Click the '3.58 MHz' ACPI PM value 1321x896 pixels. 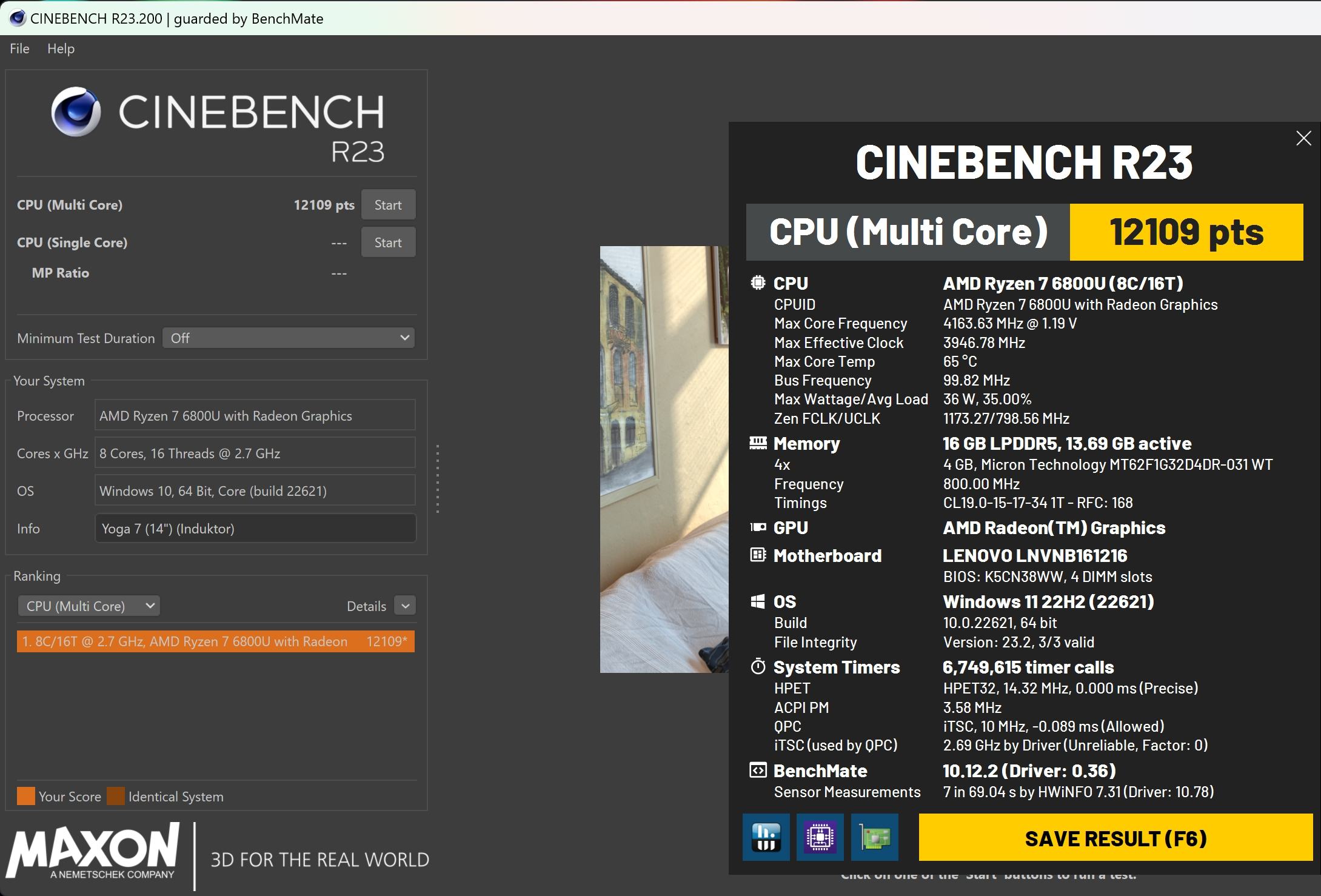[x=972, y=707]
